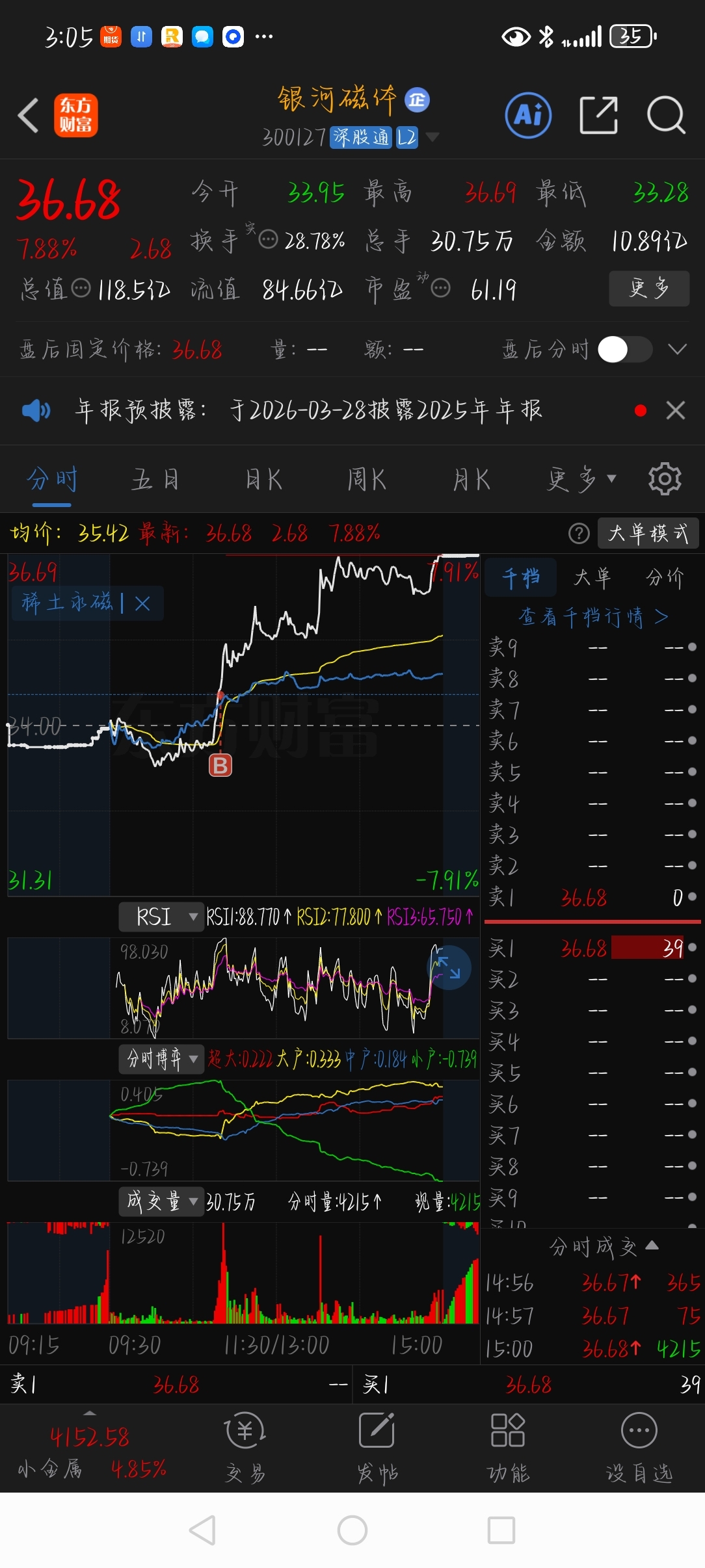The width and height of the screenshot is (705, 1568).
Task: Open chart settings gear icon
Action: 665,479
